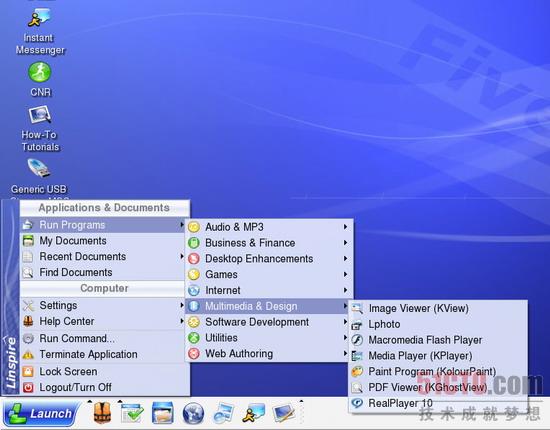
Task: Expand arrow beside Help Center
Action: (182, 321)
